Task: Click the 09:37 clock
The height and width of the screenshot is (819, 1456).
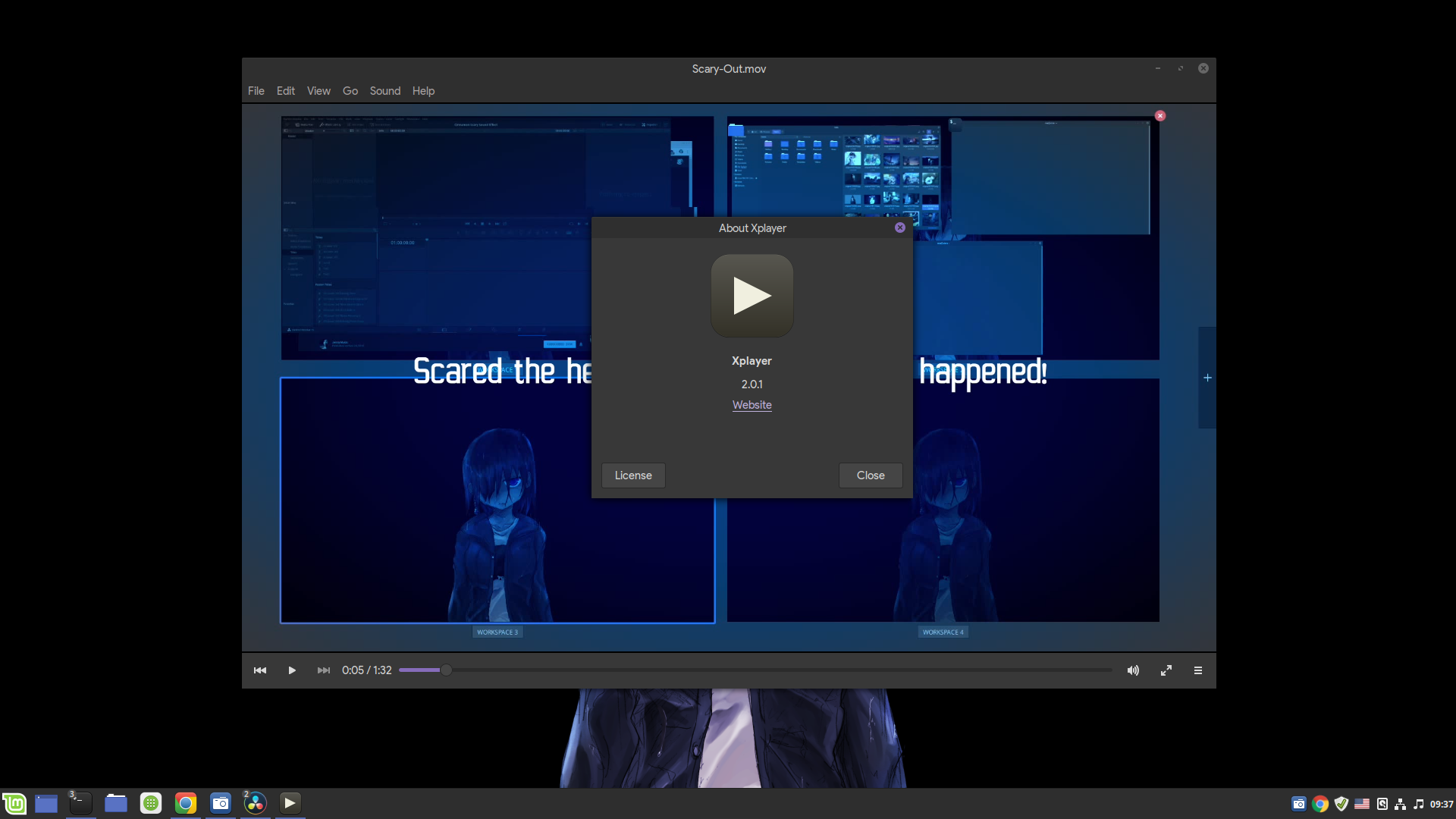Action: 1442,805
